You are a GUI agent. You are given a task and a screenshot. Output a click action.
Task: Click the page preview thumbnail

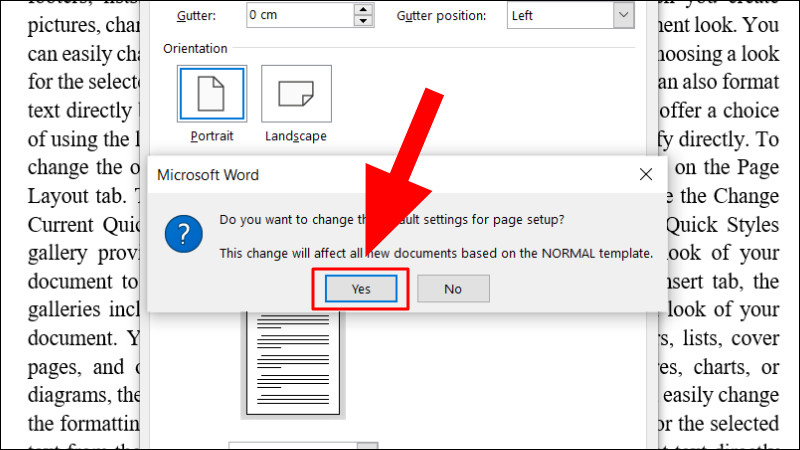[293, 363]
